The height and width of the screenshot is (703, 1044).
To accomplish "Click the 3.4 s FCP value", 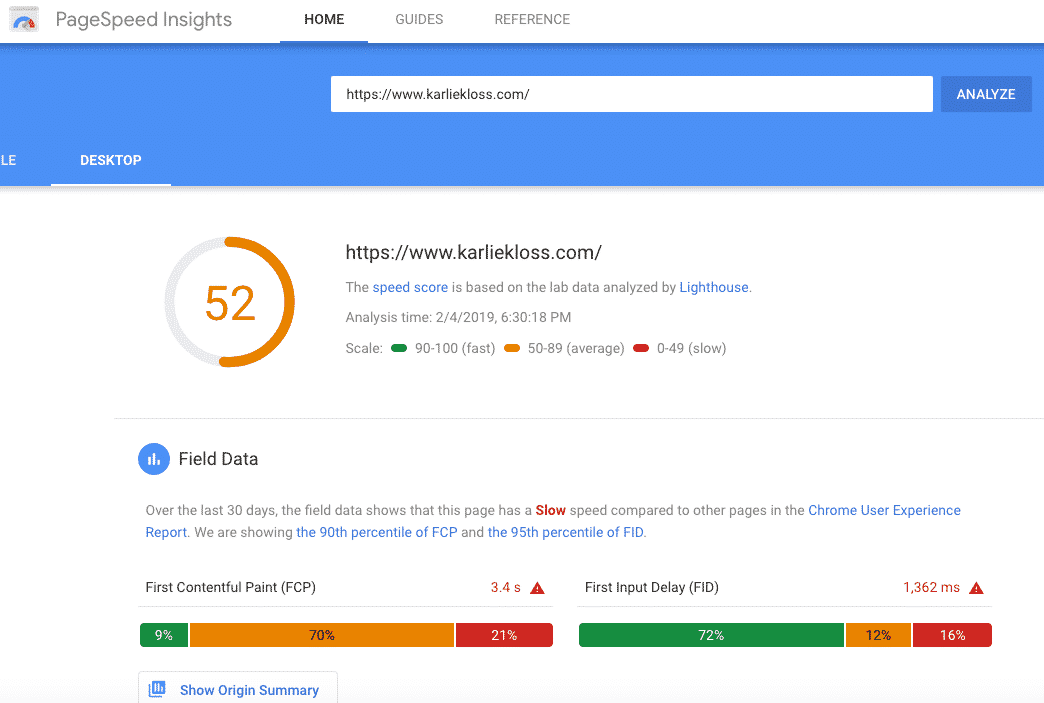I will [505, 588].
